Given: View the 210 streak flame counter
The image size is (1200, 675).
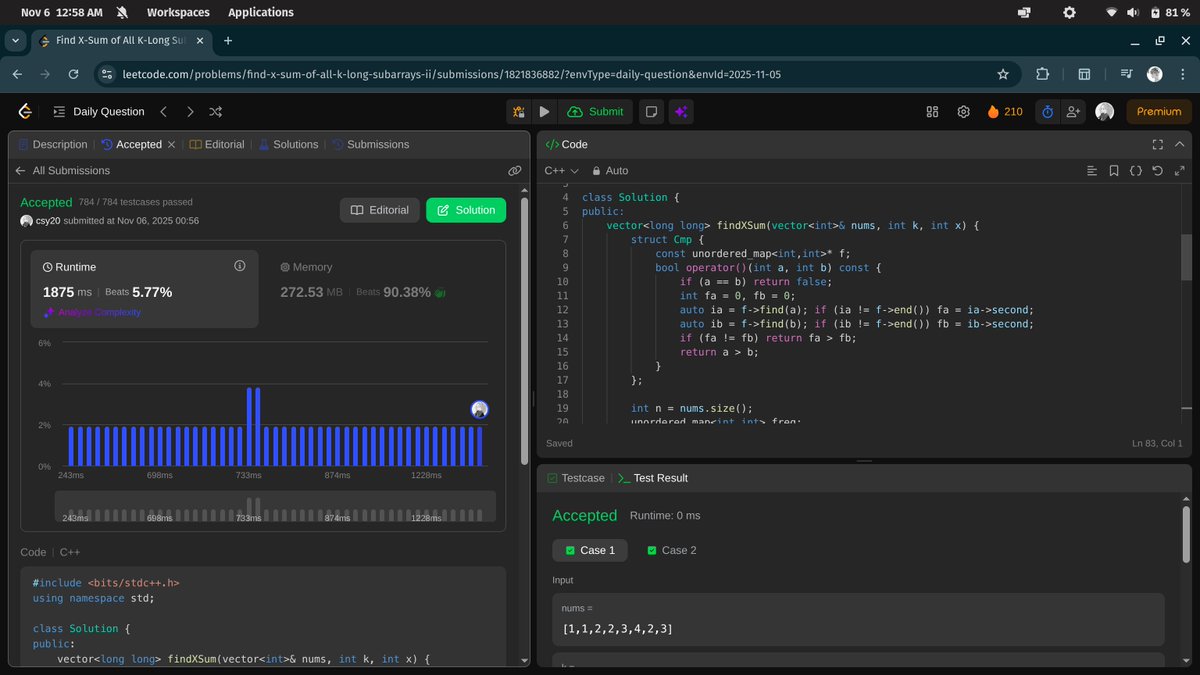Looking at the screenshot, I should (1005, 112).
